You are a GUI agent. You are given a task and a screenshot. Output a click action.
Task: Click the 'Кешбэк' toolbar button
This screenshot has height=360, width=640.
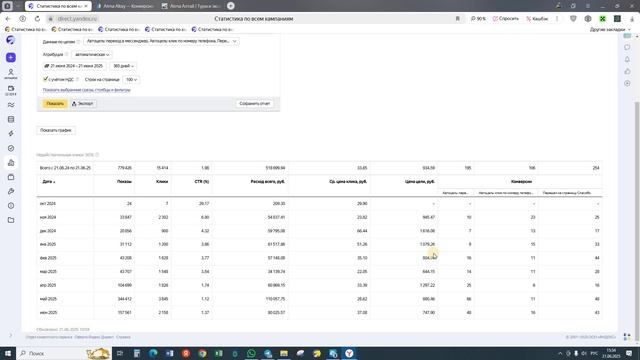pyautogui.click(x=537, y=19)
